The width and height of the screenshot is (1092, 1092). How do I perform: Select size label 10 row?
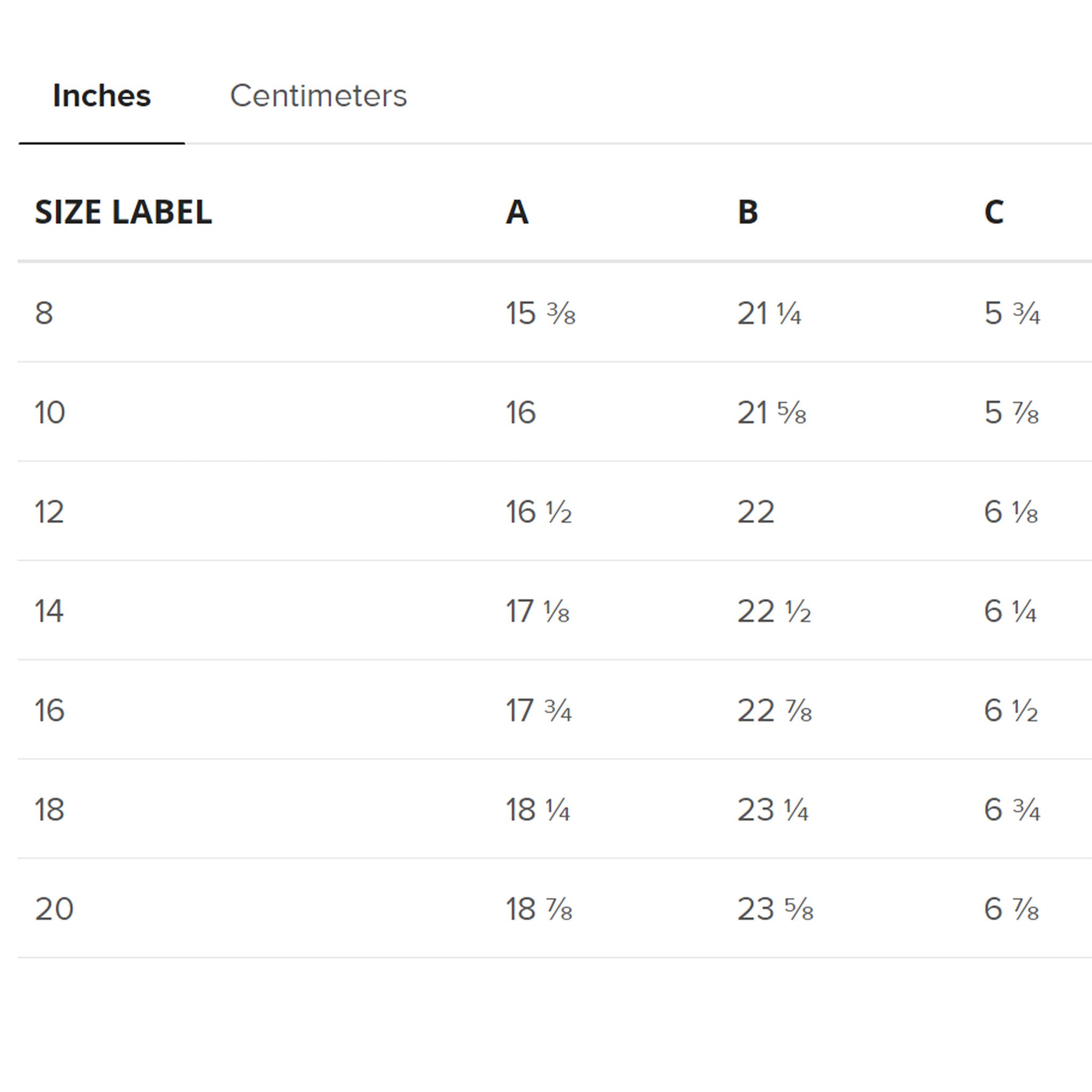[51, 413]
